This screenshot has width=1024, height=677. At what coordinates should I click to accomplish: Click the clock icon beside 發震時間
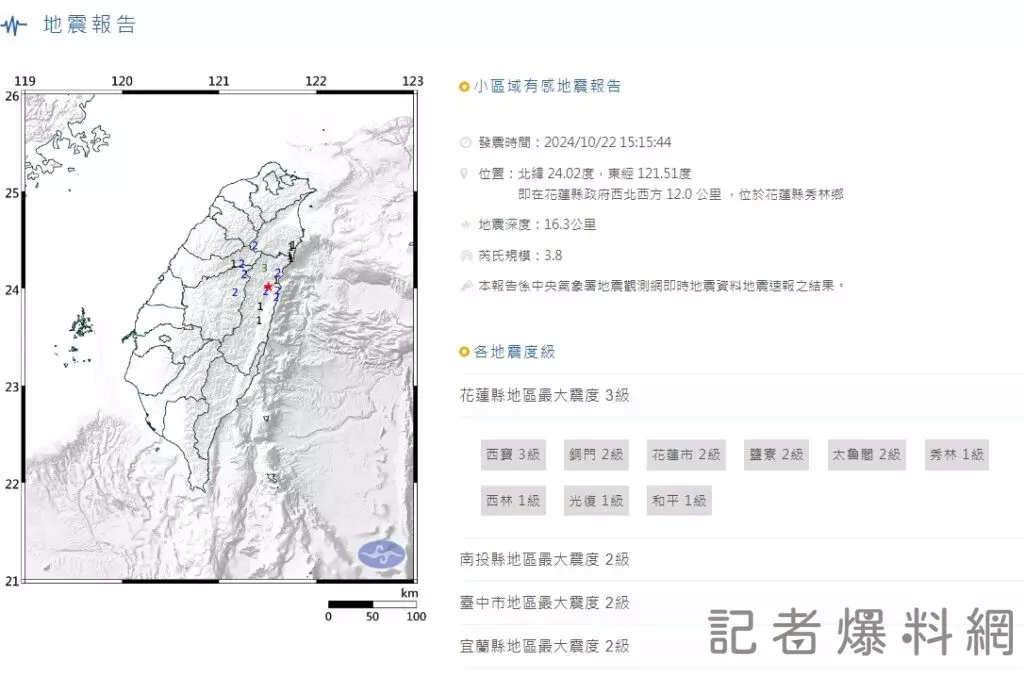(464, 142)
